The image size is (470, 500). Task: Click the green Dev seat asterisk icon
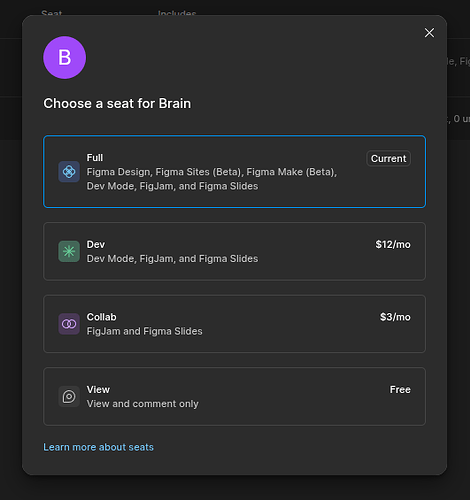(x=69, y=251)
